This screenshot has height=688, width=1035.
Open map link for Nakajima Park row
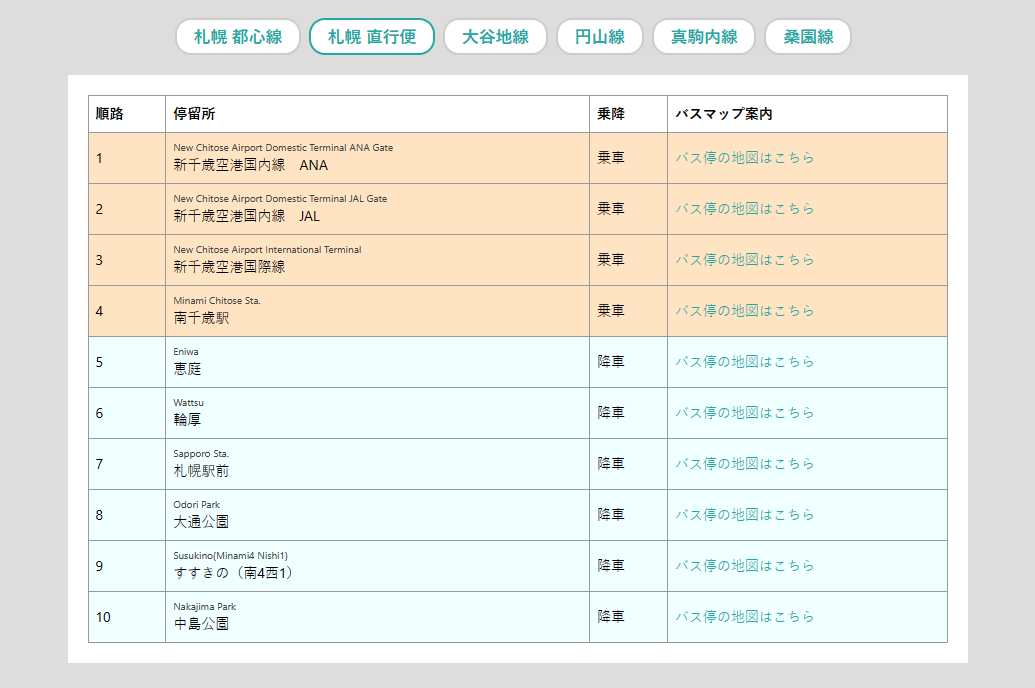coord(744,617)
